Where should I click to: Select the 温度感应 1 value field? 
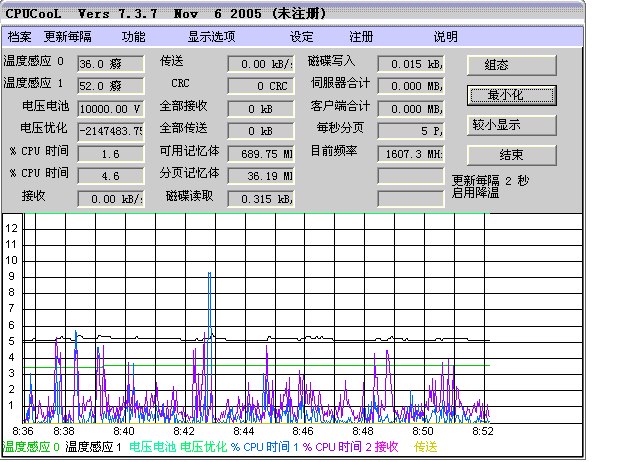(x=111, y=86)
